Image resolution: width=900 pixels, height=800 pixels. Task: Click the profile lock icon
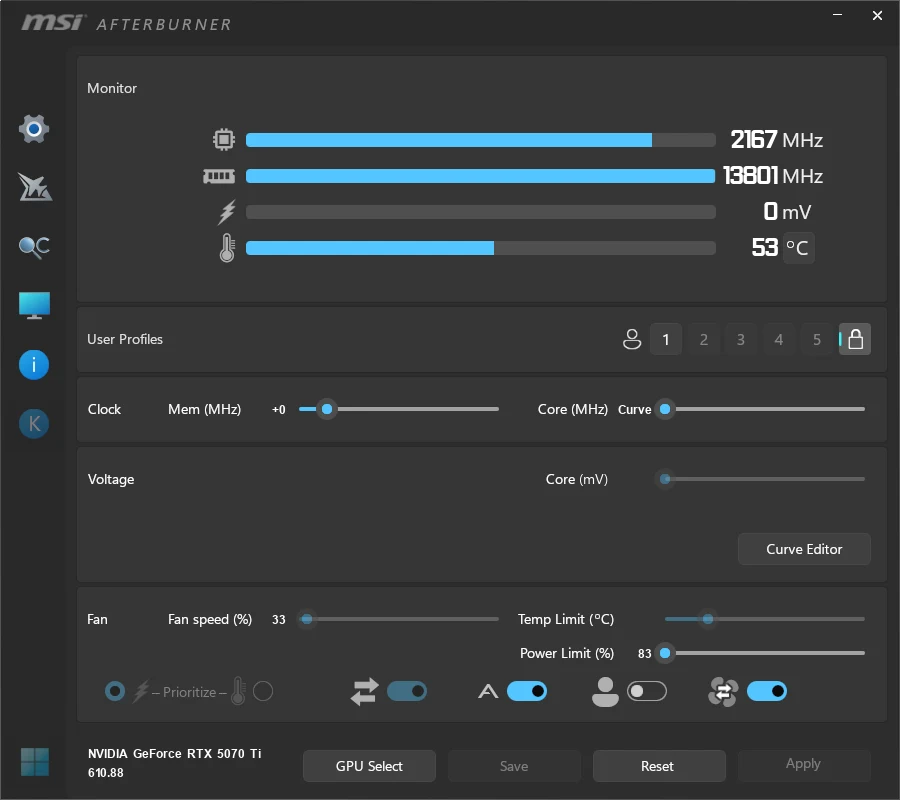click(x=855, y=339)
